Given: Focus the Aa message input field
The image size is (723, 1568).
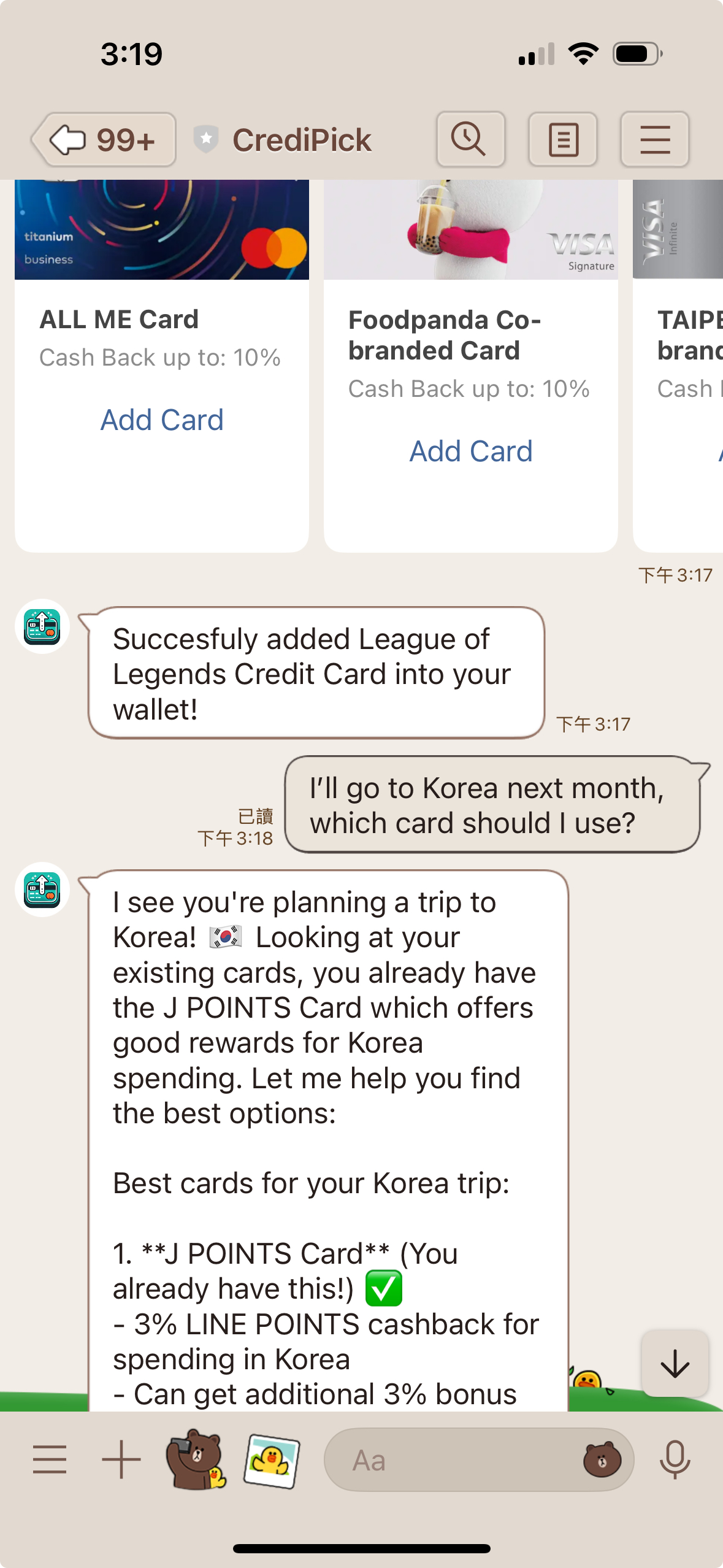Looking at the screenshot, I should click(454, 1460).
